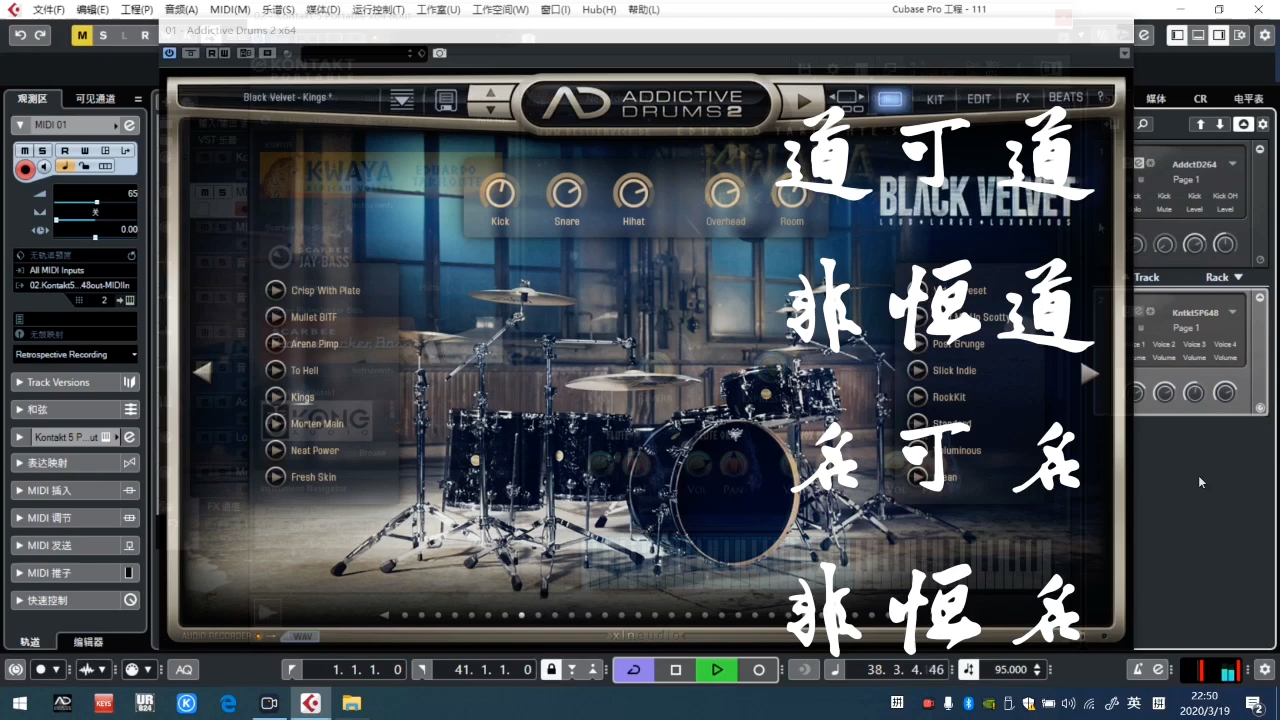Open the FX page in Addictive Drums
Image resolution: width=1280 pixels, height=720 pixels.
tap(1022, 99)
